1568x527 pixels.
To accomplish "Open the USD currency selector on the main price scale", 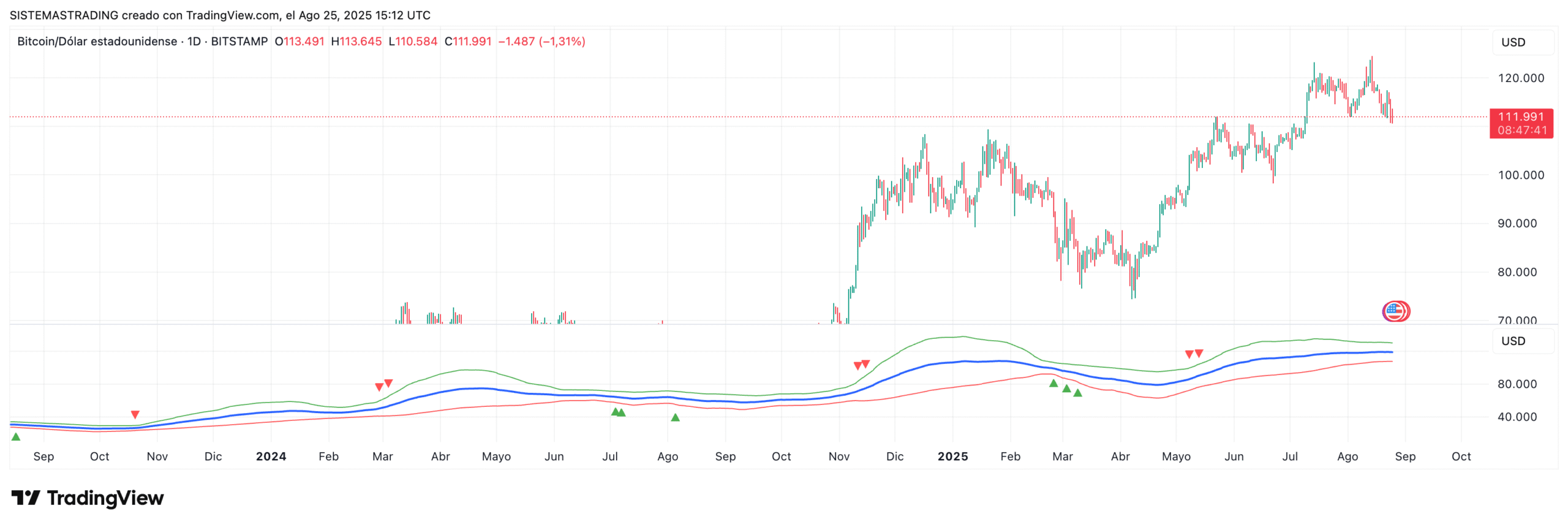I will pyautogui.click(x=1513, y=42).
